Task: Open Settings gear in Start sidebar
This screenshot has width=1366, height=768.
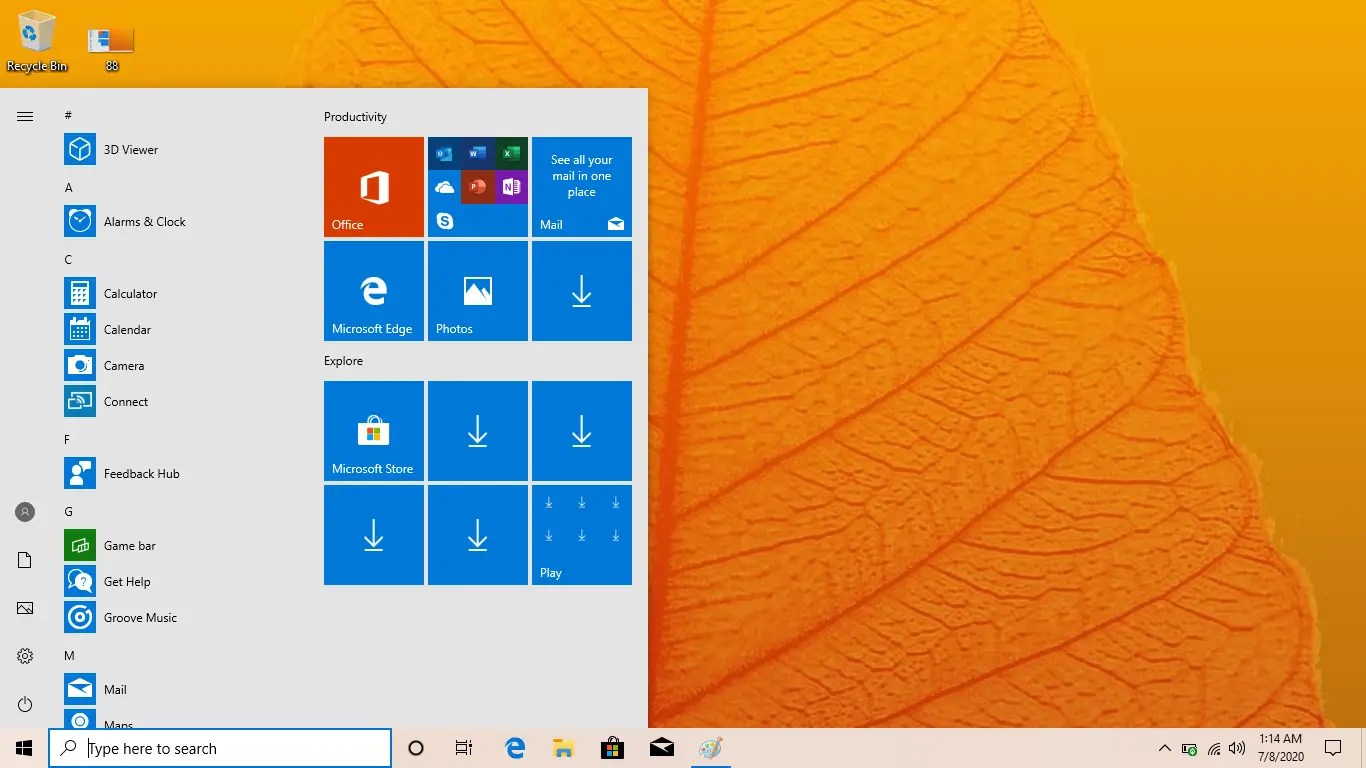Action: click(25, 656)
